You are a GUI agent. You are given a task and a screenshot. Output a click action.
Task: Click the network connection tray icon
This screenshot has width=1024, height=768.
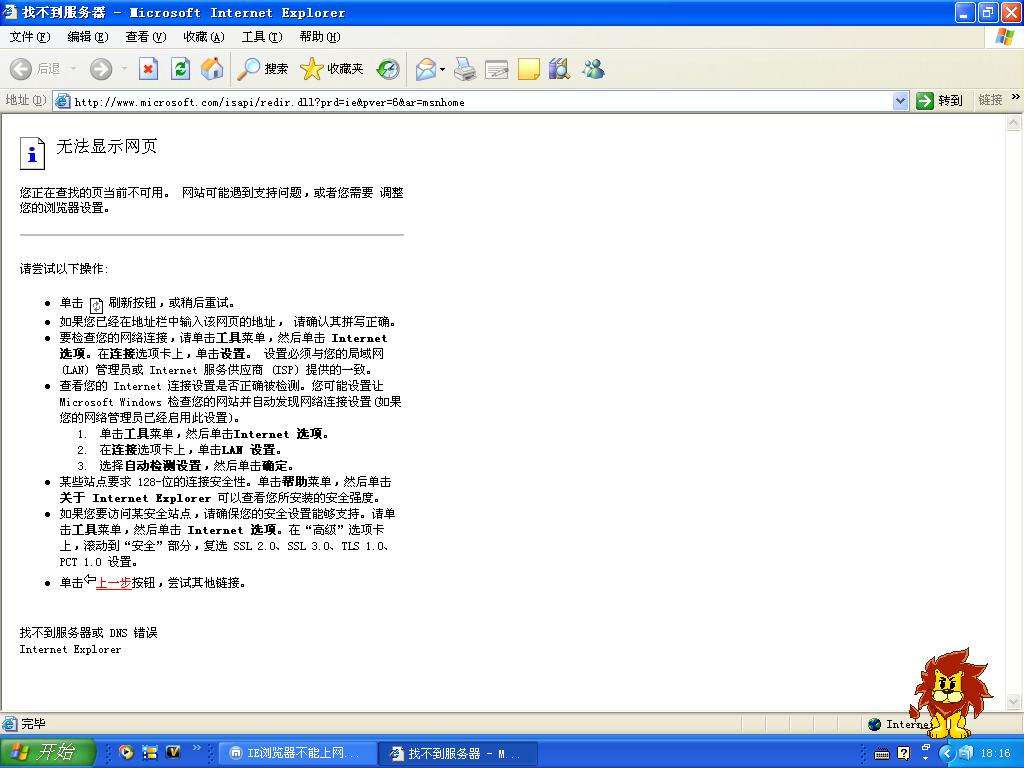click(x=967, y=754)
